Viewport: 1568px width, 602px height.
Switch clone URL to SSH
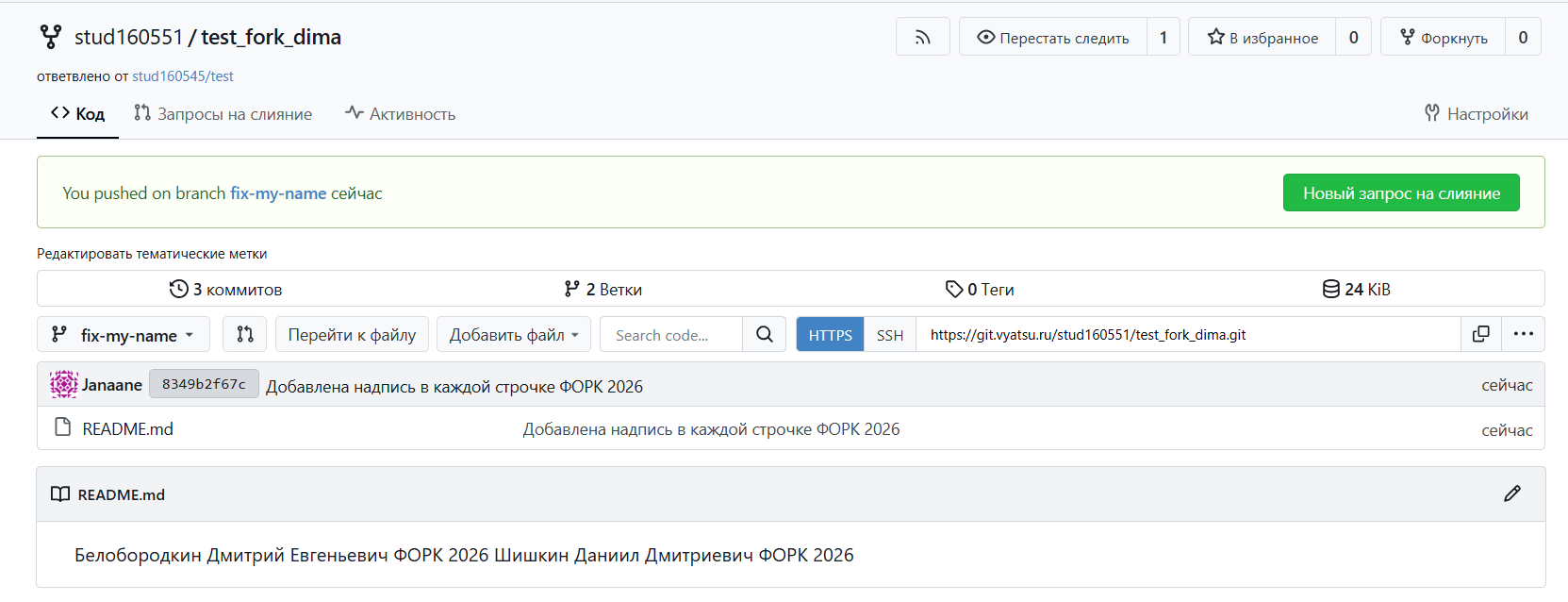pyautogui.click(x=889, y=335)
